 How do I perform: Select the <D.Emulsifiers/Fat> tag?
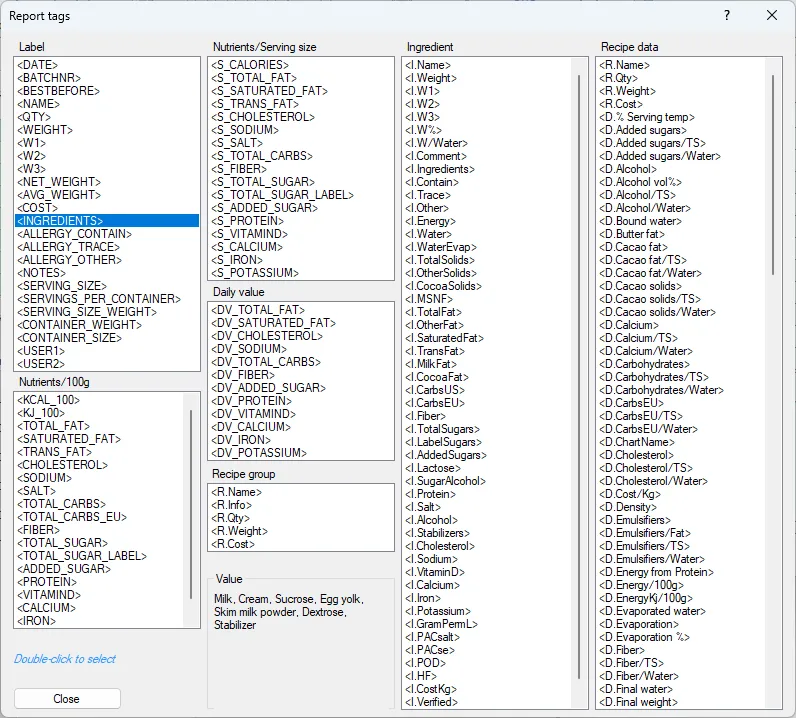click(645, 533)
